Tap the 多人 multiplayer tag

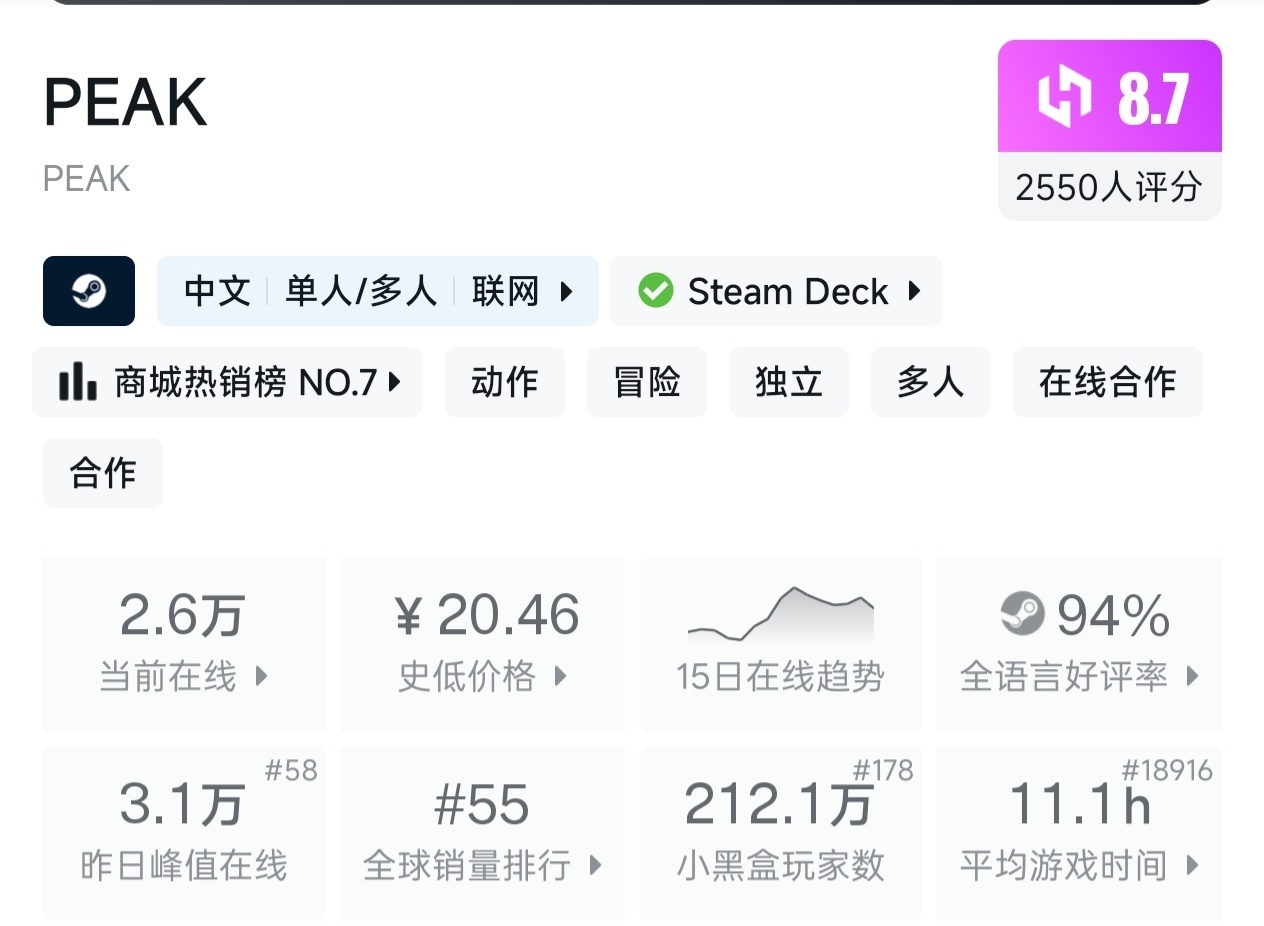pyautogui.click(x=931, y=382)
